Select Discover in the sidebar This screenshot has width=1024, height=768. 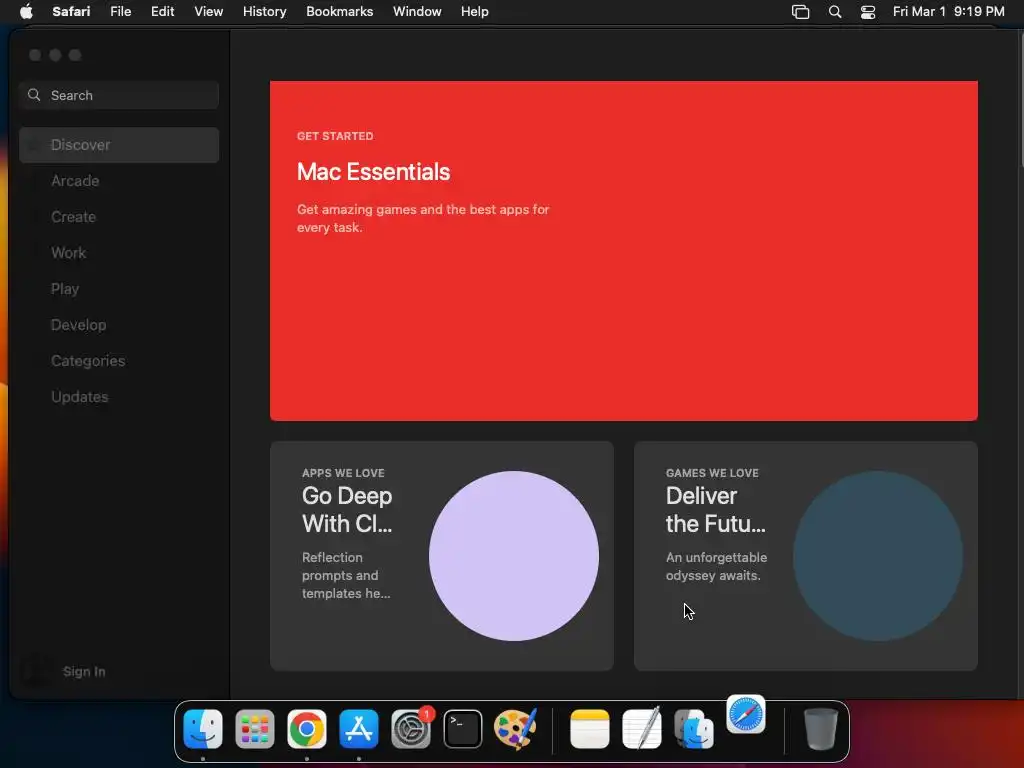(119, 145)
